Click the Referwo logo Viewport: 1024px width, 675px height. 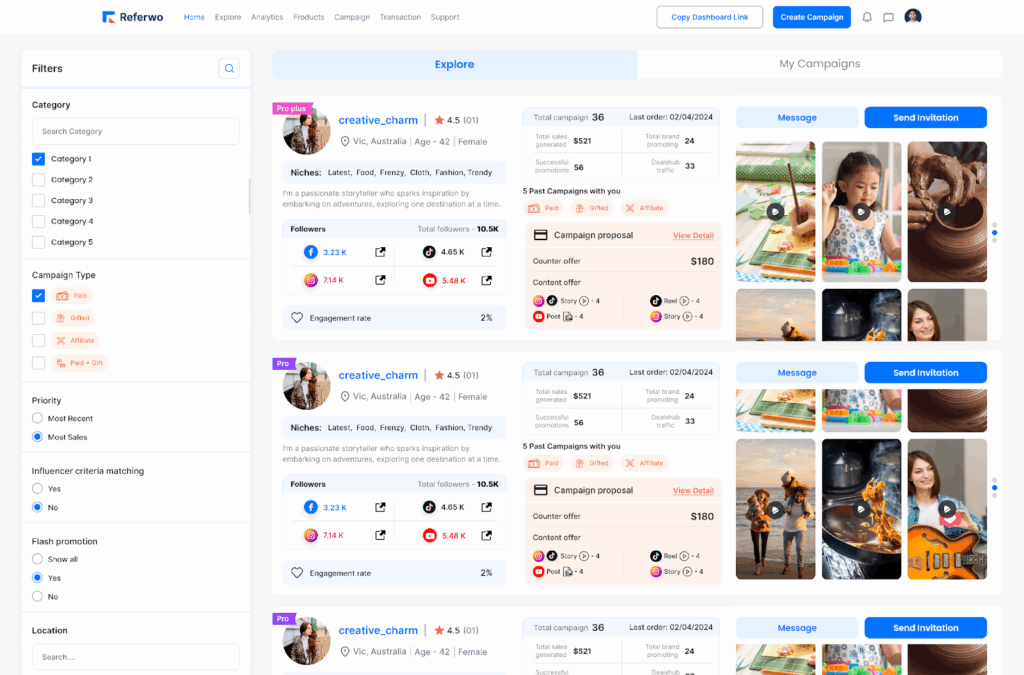tap(135, 17)
